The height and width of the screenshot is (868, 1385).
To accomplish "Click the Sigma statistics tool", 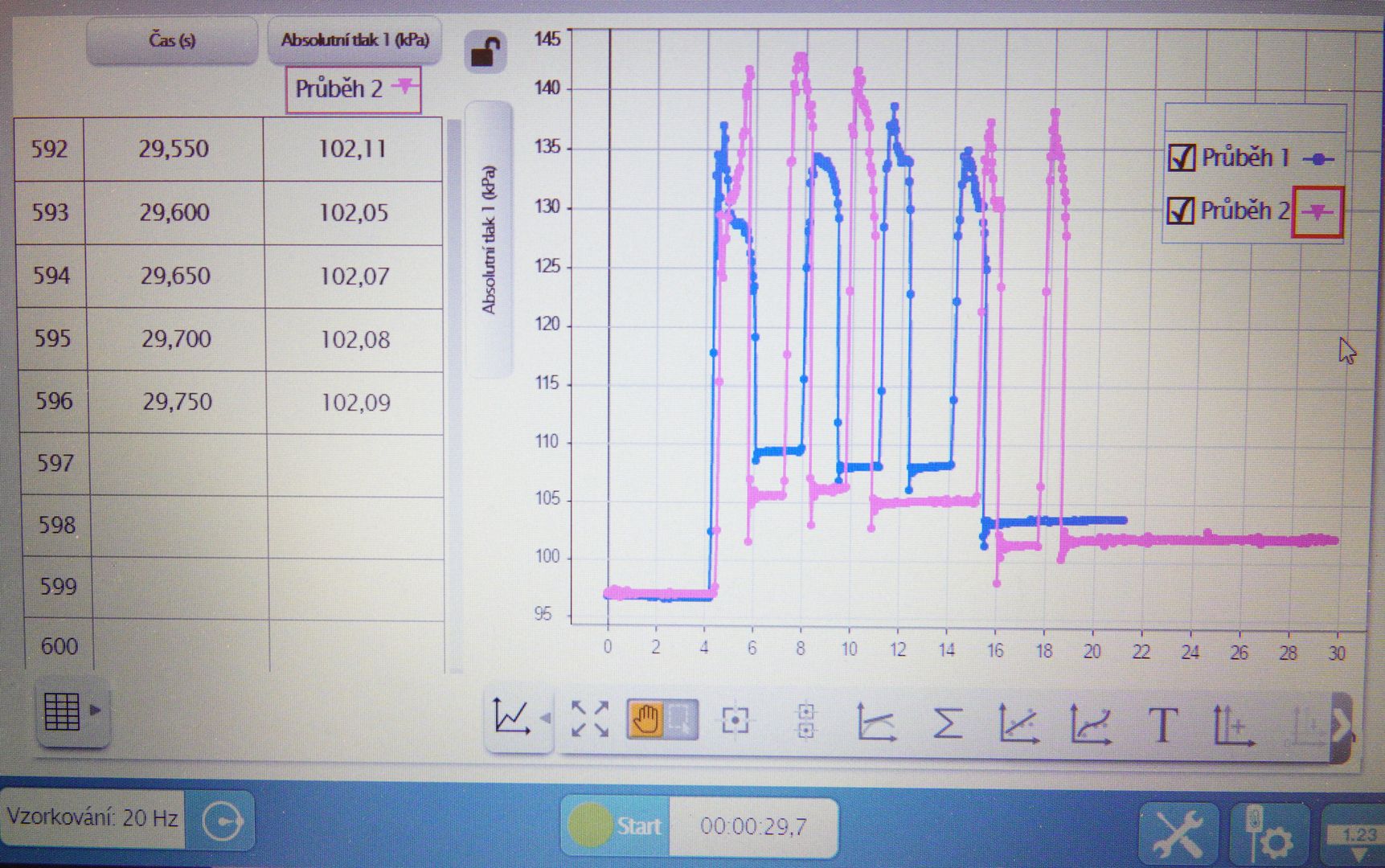I will click(x=947, y=722).
